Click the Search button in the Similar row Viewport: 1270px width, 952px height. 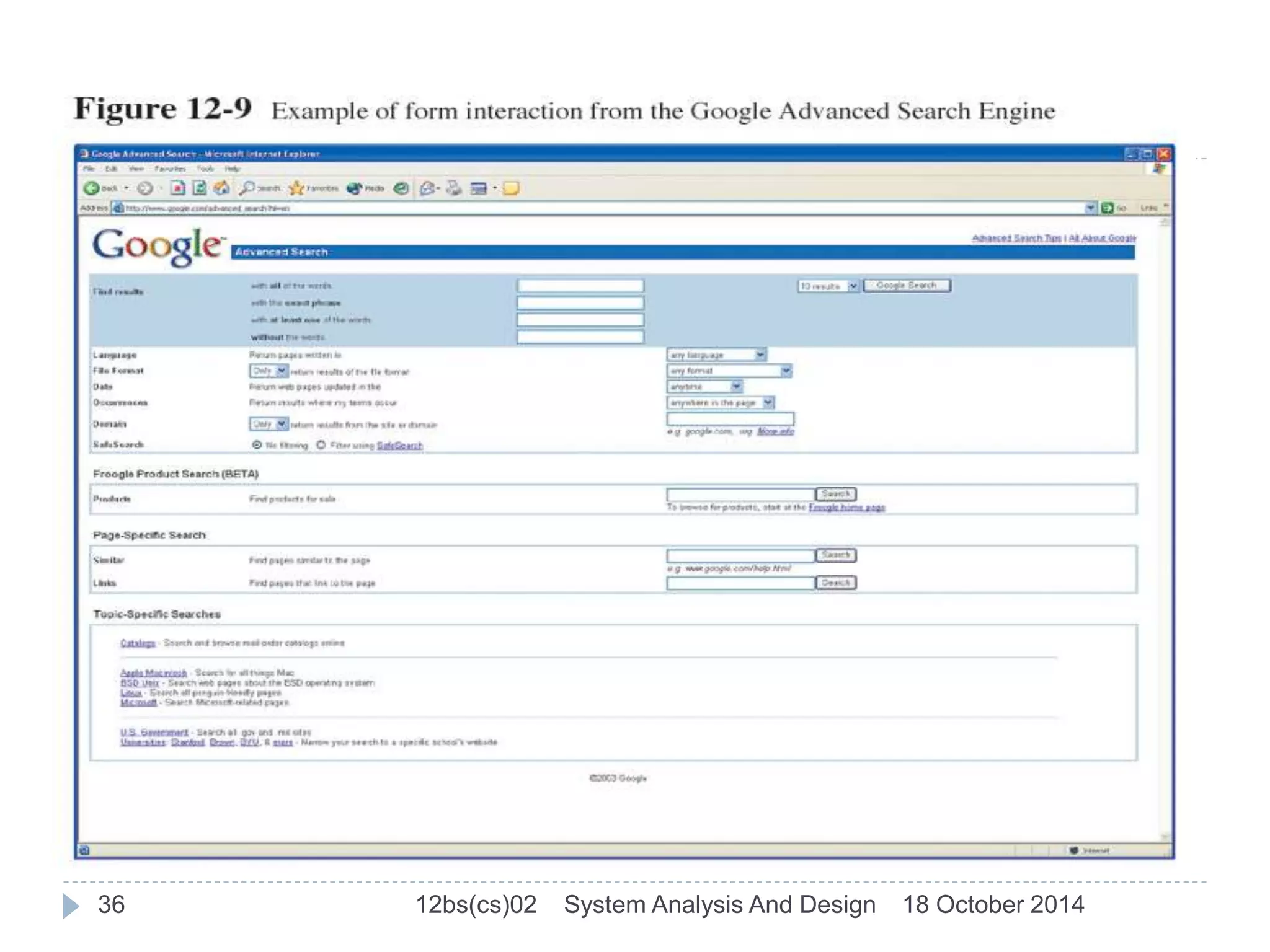(x=835, y=555)
